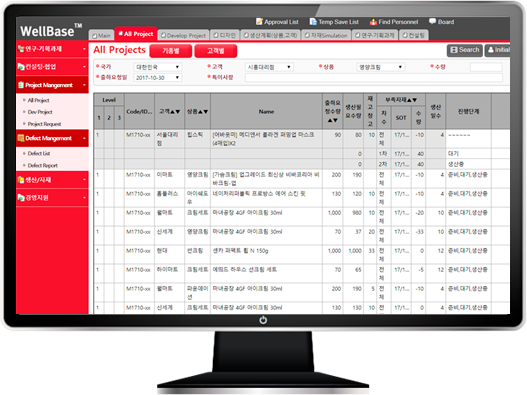Image resolution: width=527 pixels, height=395 pixels.
Task: Click the disk icon on the Search button
Action: (454, 50)
